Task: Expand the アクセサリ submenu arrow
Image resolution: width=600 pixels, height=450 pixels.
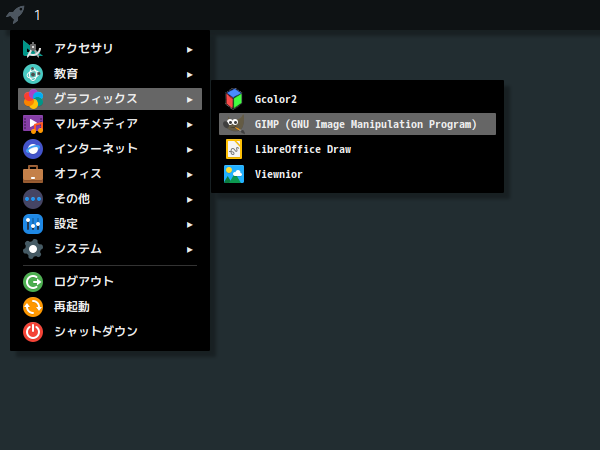Action: coord(189,50)
